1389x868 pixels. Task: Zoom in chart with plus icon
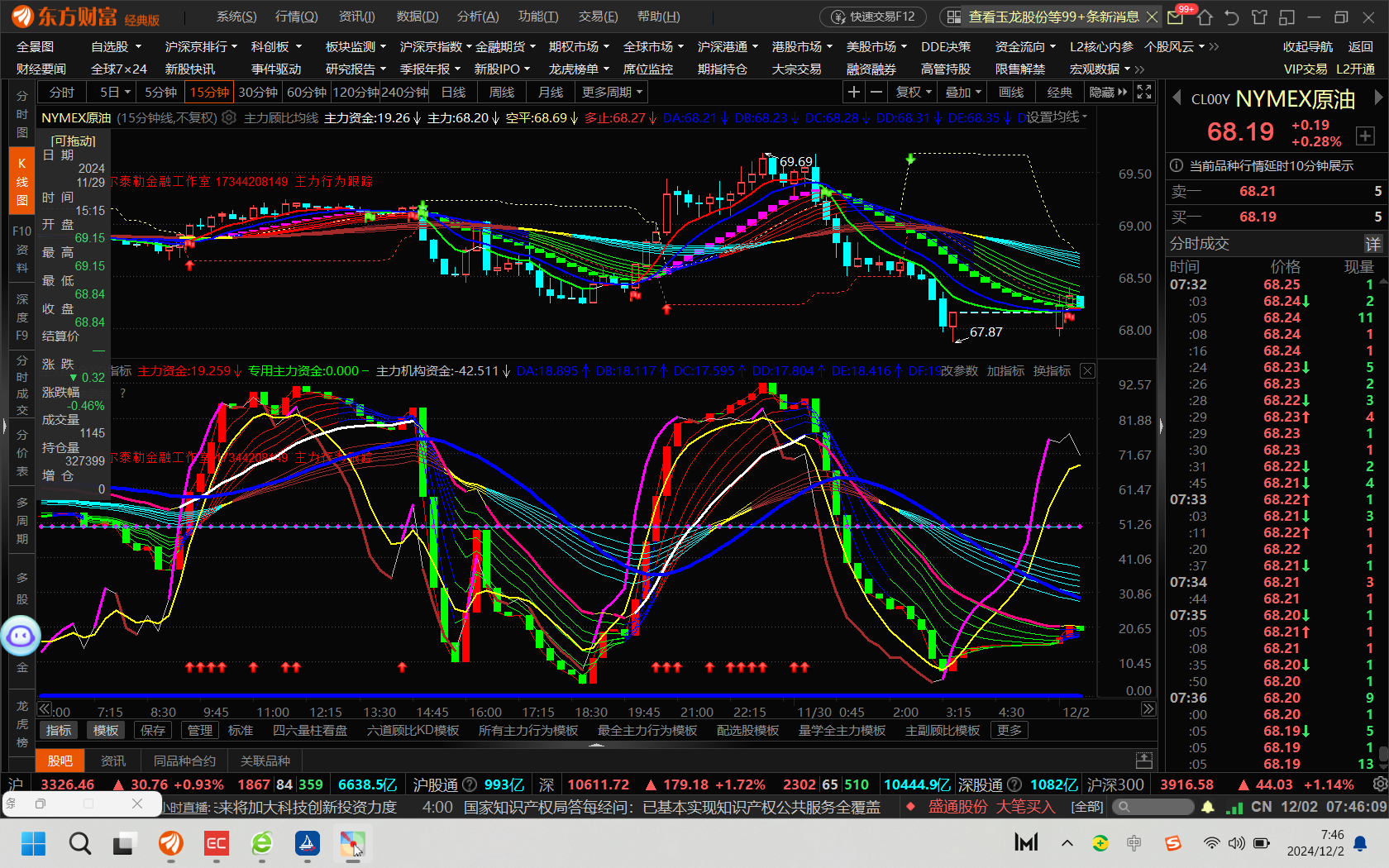tap(854, 93)
